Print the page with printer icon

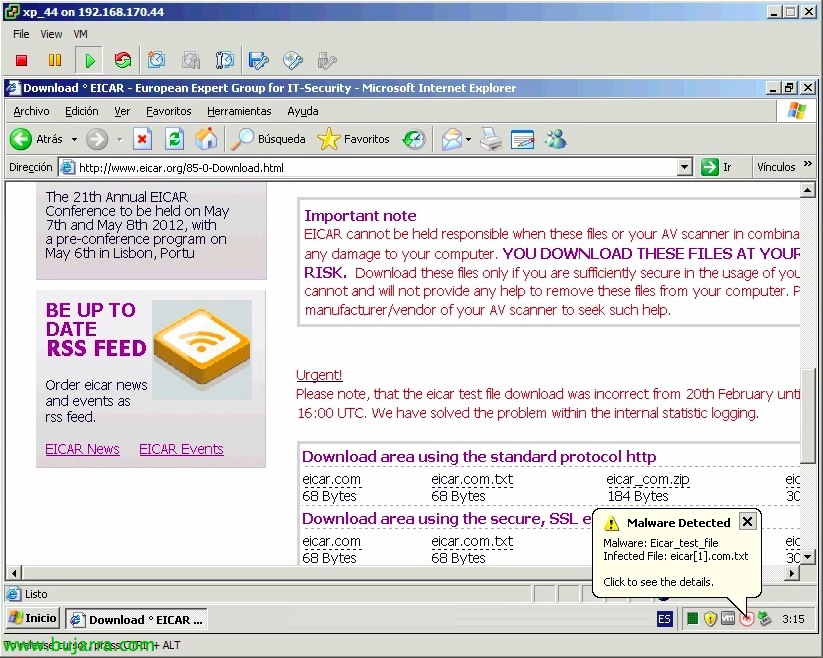pos(491,139)
